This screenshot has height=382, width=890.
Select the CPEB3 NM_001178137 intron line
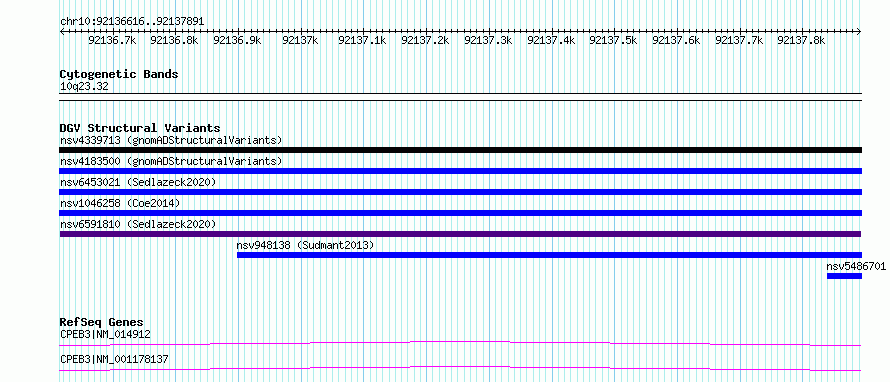[x=460, y=368]
